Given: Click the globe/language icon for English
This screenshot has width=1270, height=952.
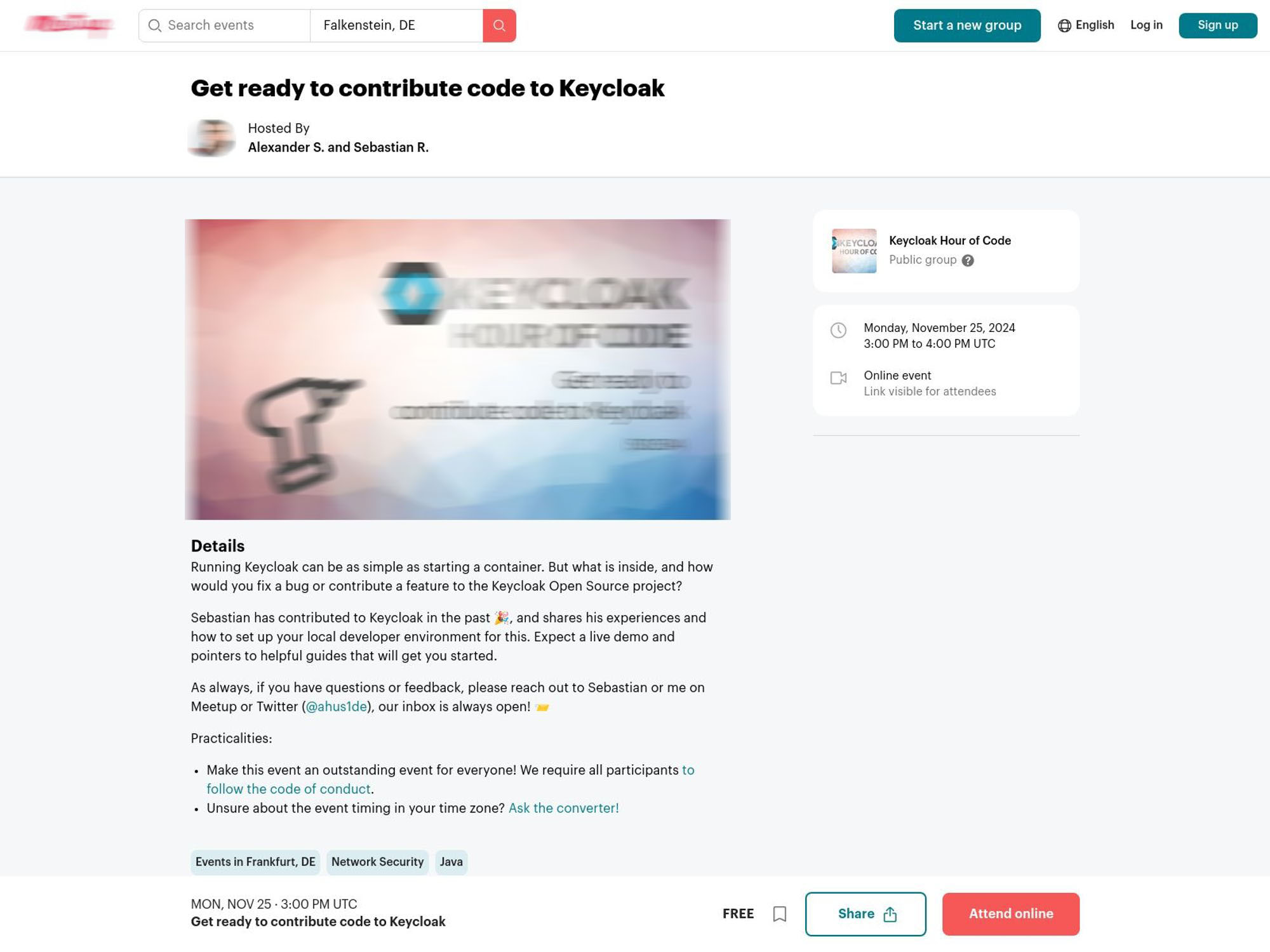Looking at the screenshot, I should tap(1063, 25).
